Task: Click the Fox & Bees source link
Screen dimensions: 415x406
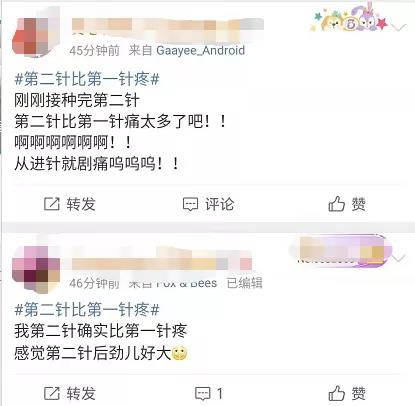Action: click(187, 283)
